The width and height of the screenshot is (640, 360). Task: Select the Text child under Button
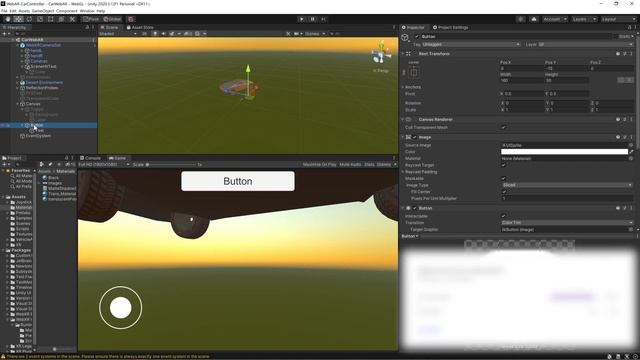[40, 131]
